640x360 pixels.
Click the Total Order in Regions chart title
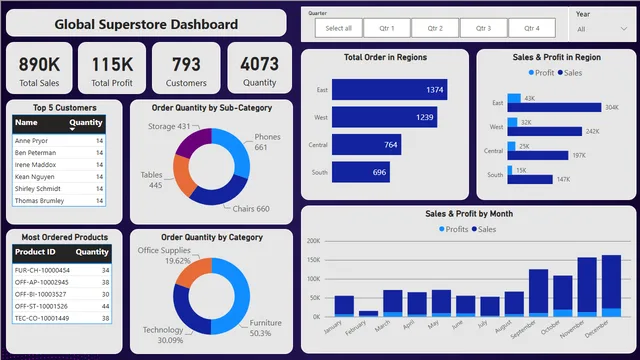pos(385,57)
